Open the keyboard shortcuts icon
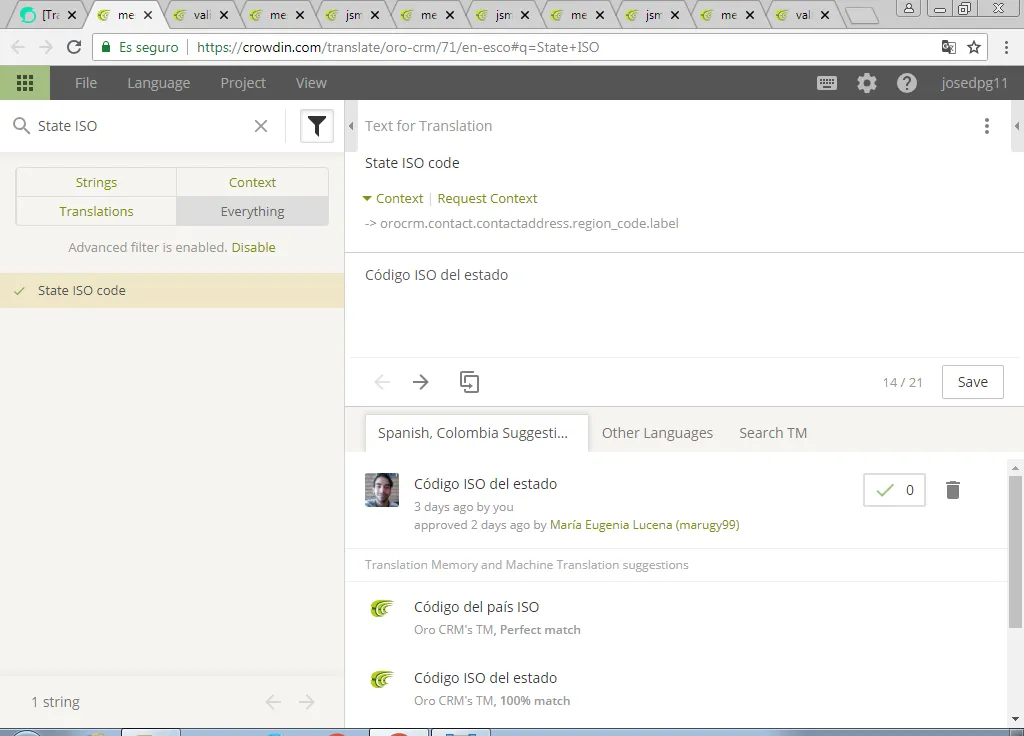Image resolution: width=1024 pixels, height=736 pixels. [827, 83]
